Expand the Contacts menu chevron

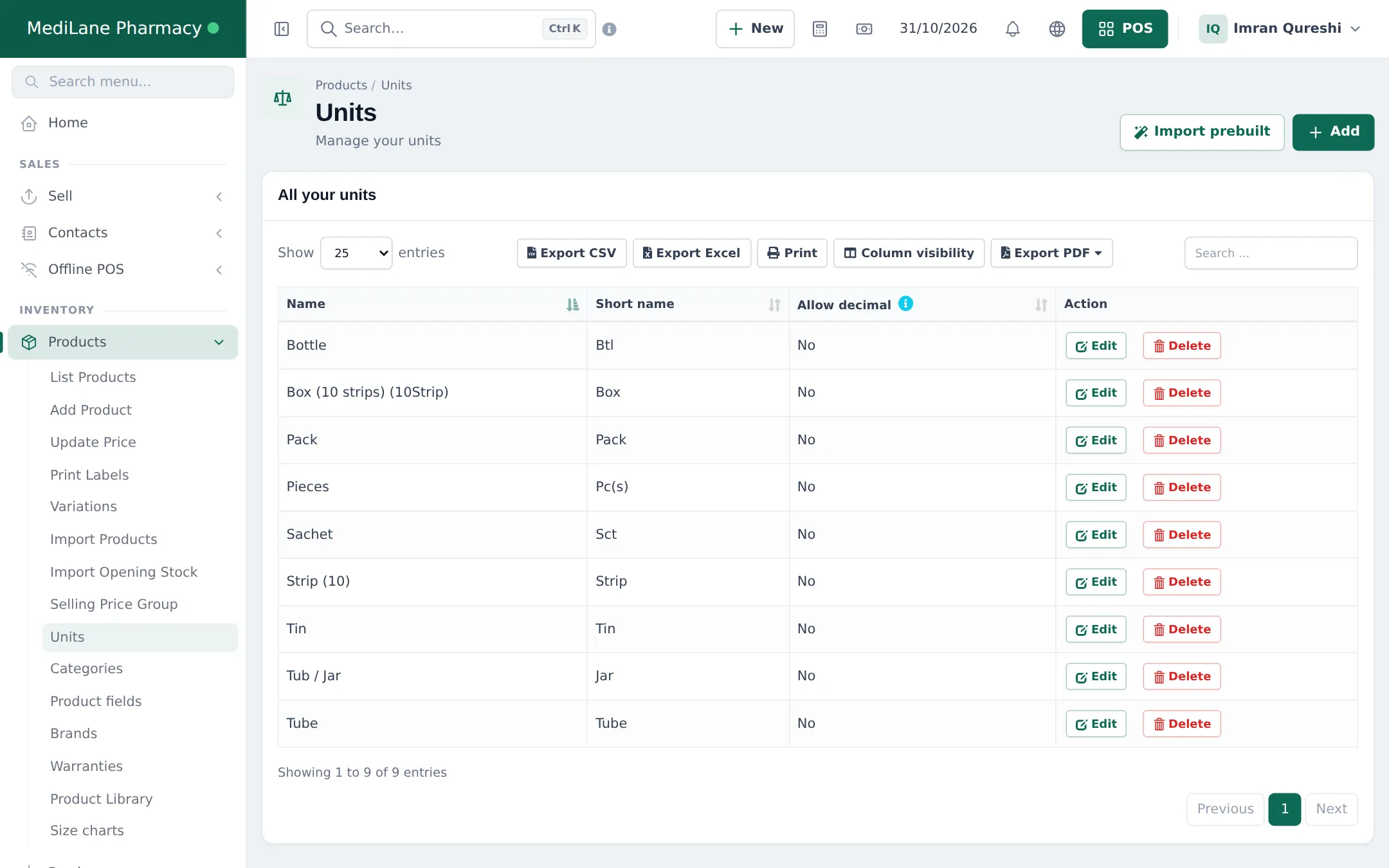(x=219, y=233)
